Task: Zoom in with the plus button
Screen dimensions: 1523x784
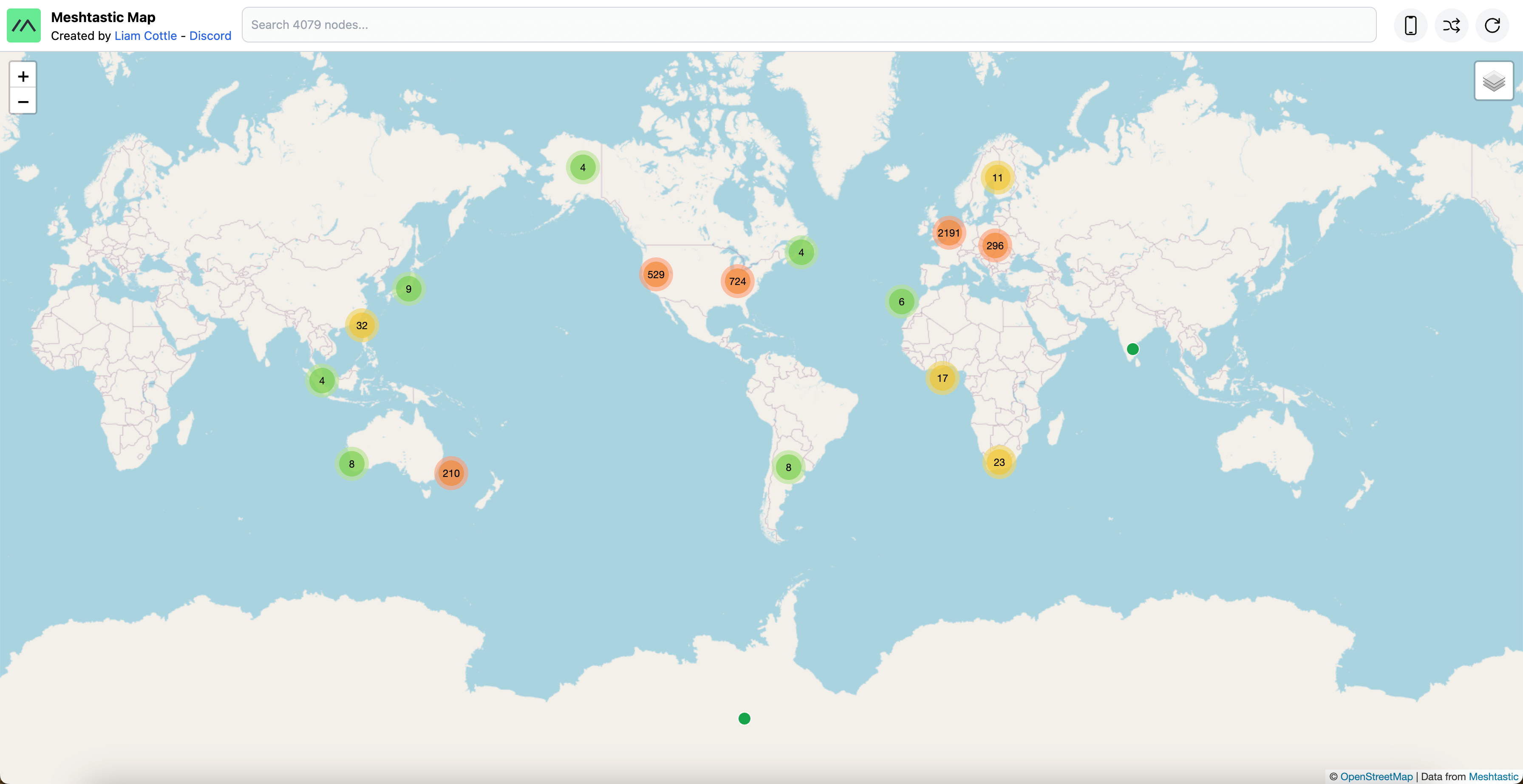Action: [23, 76]
